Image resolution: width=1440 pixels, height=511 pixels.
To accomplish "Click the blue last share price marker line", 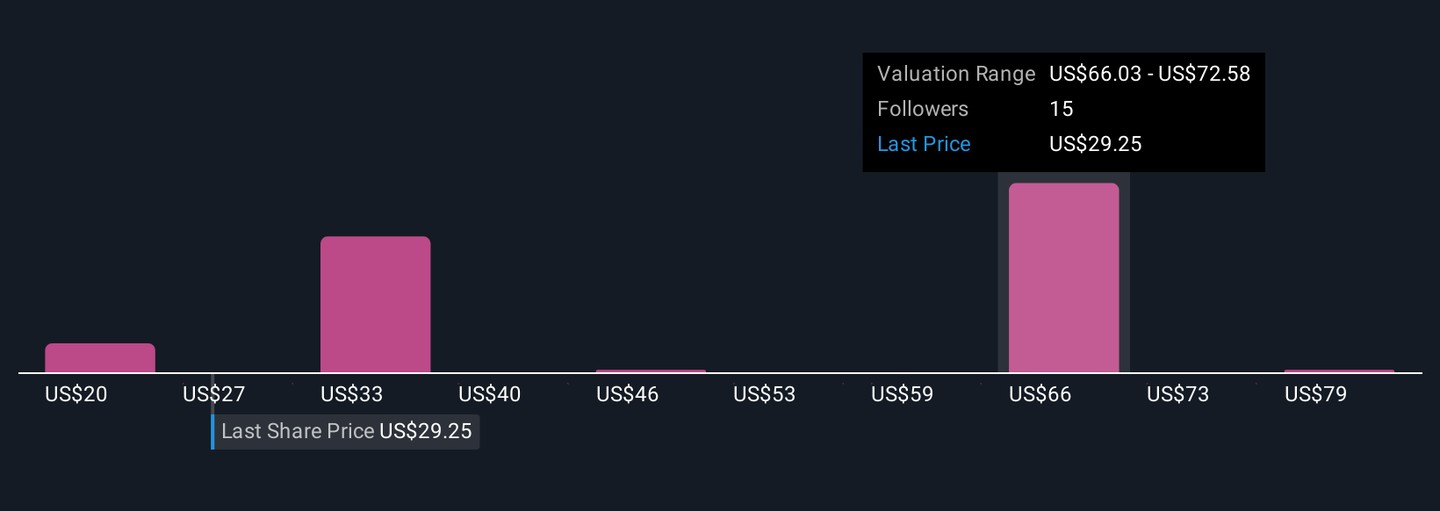I will coord(212,432).
